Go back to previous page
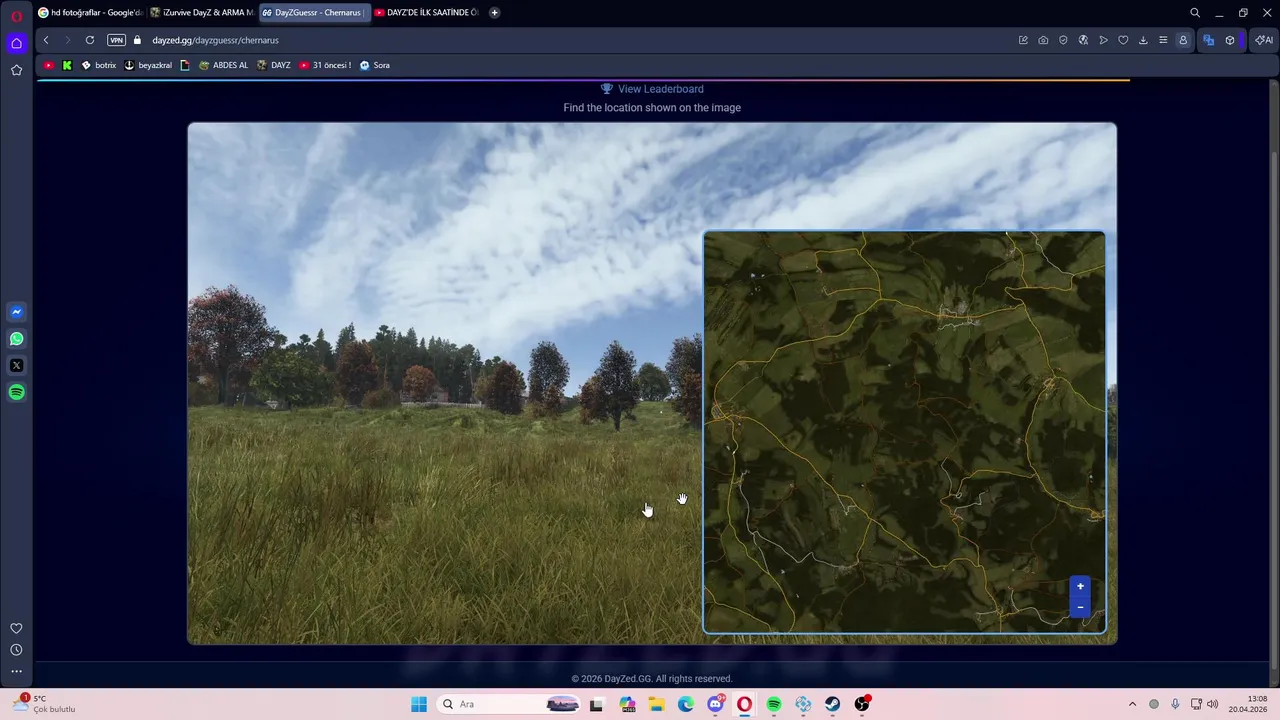Viewport: 1280px width, 720px height. [x=46, y=40]
